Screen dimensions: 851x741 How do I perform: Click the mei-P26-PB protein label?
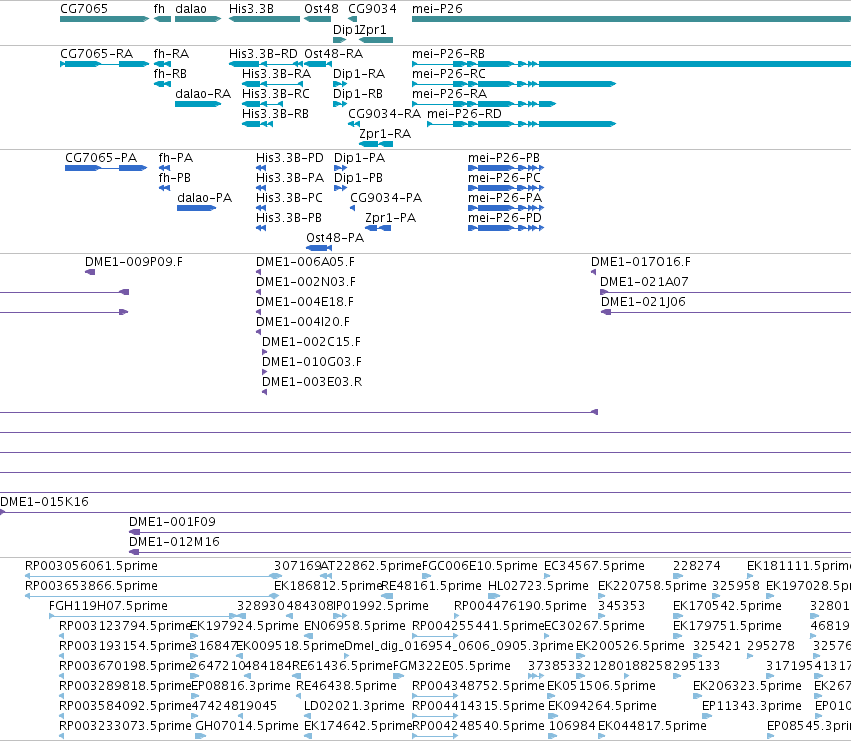tap(504, 158)
